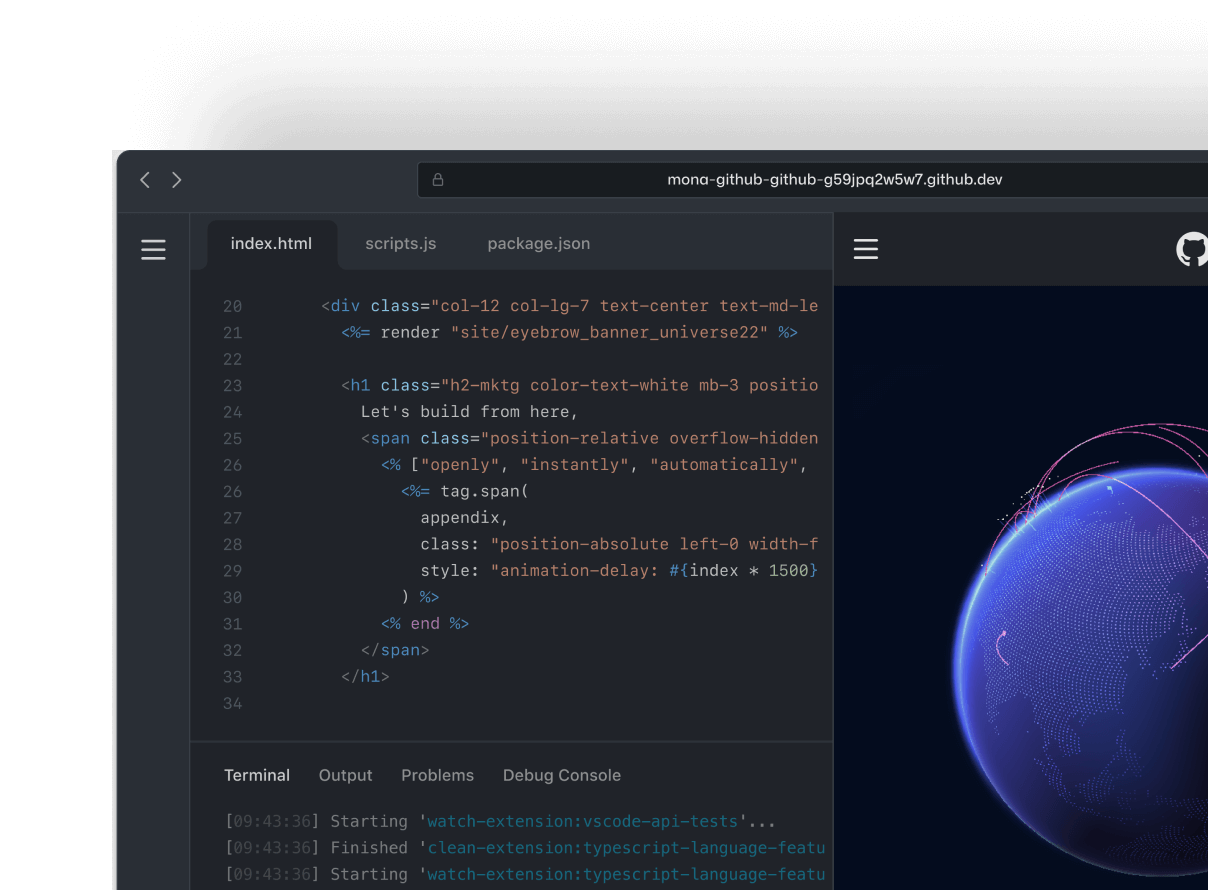Click the lock icon in address bar
This screenshot has height=890, width=1208.
pos(438,180)
